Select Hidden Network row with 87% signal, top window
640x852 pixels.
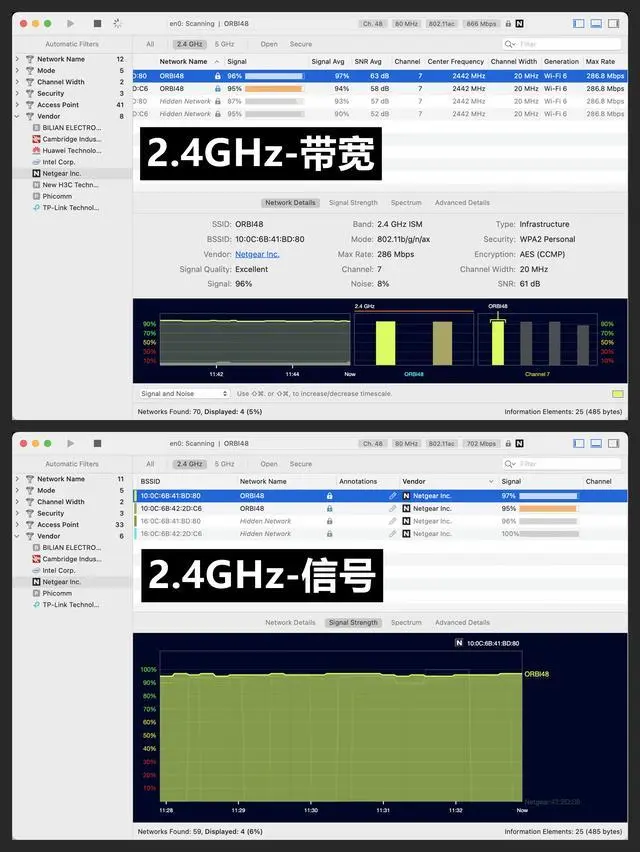[380, 102]
